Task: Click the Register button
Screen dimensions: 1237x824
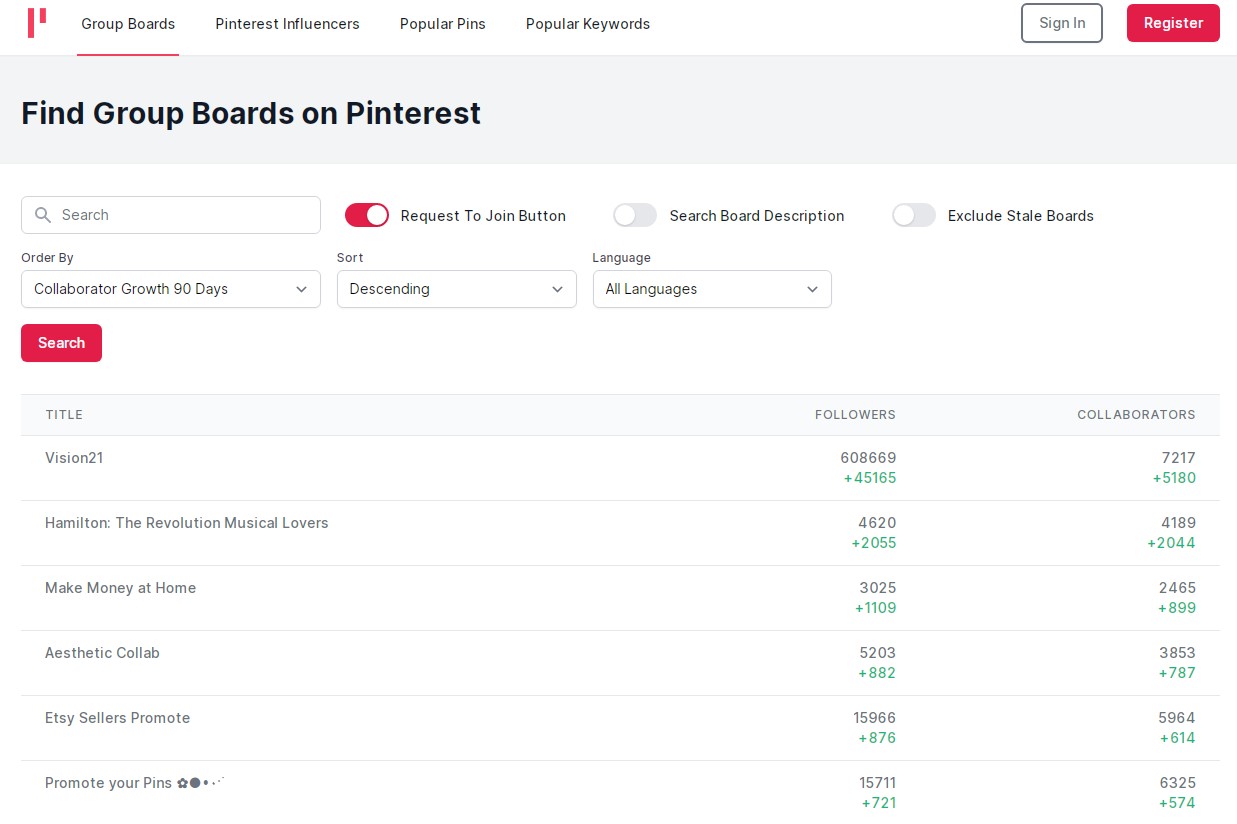Action: tap(1173, 23)
